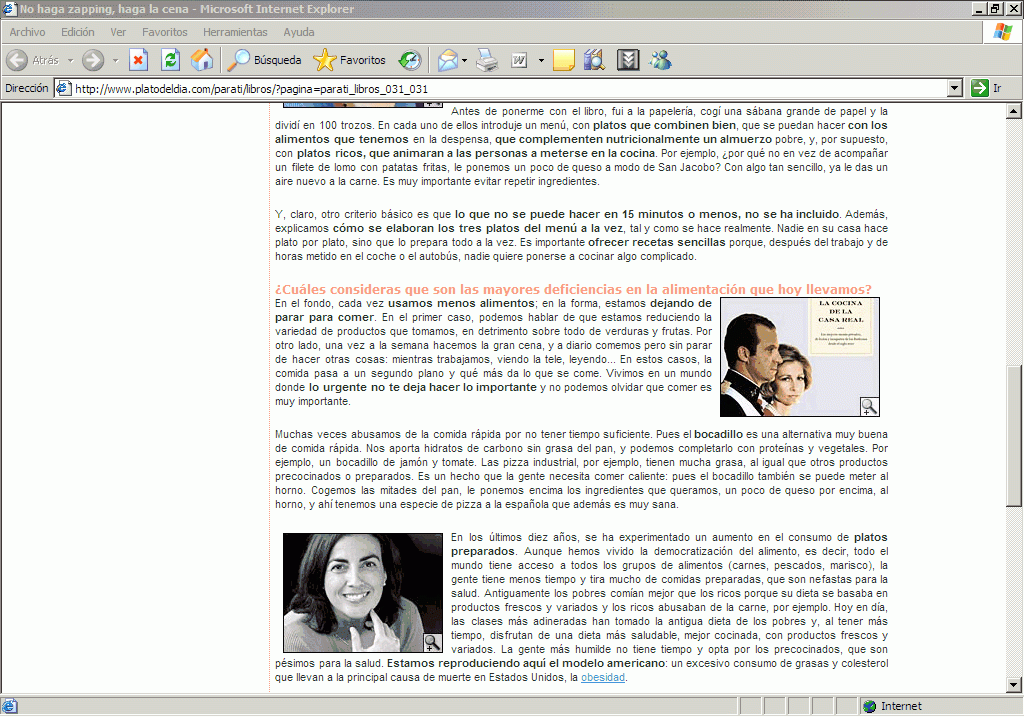The height and width of the screenshot is (717, 1024).
Task: Open Favoritos star button
Action: (x=349, y=60)
